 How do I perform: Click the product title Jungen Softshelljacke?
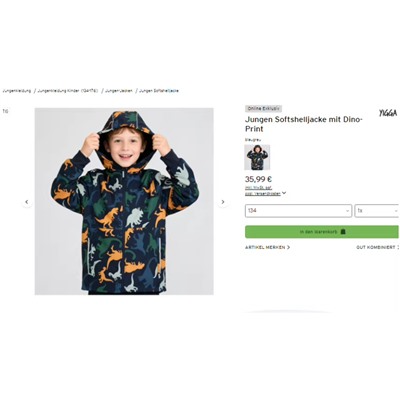coord(304,124)
